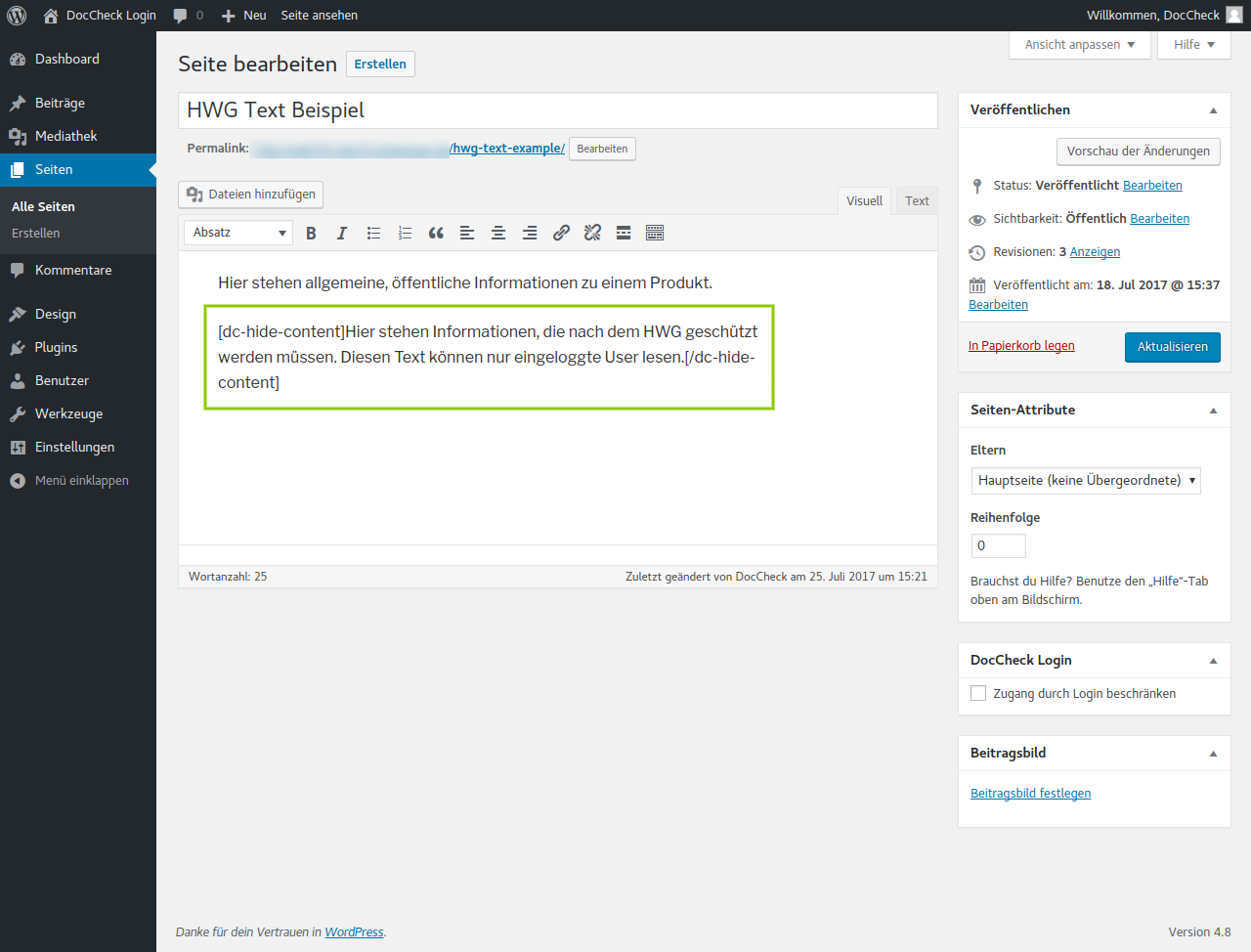The width and height of the screenshot is (1251, 952).
Task: Open the Neu menu in admin bar
Action: coord(243,16)
